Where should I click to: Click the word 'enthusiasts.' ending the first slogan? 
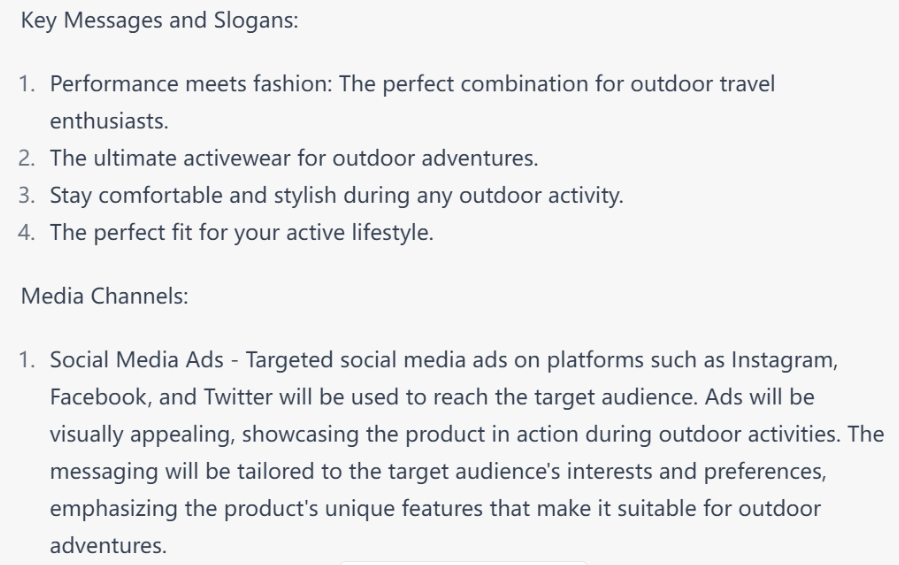109,121
